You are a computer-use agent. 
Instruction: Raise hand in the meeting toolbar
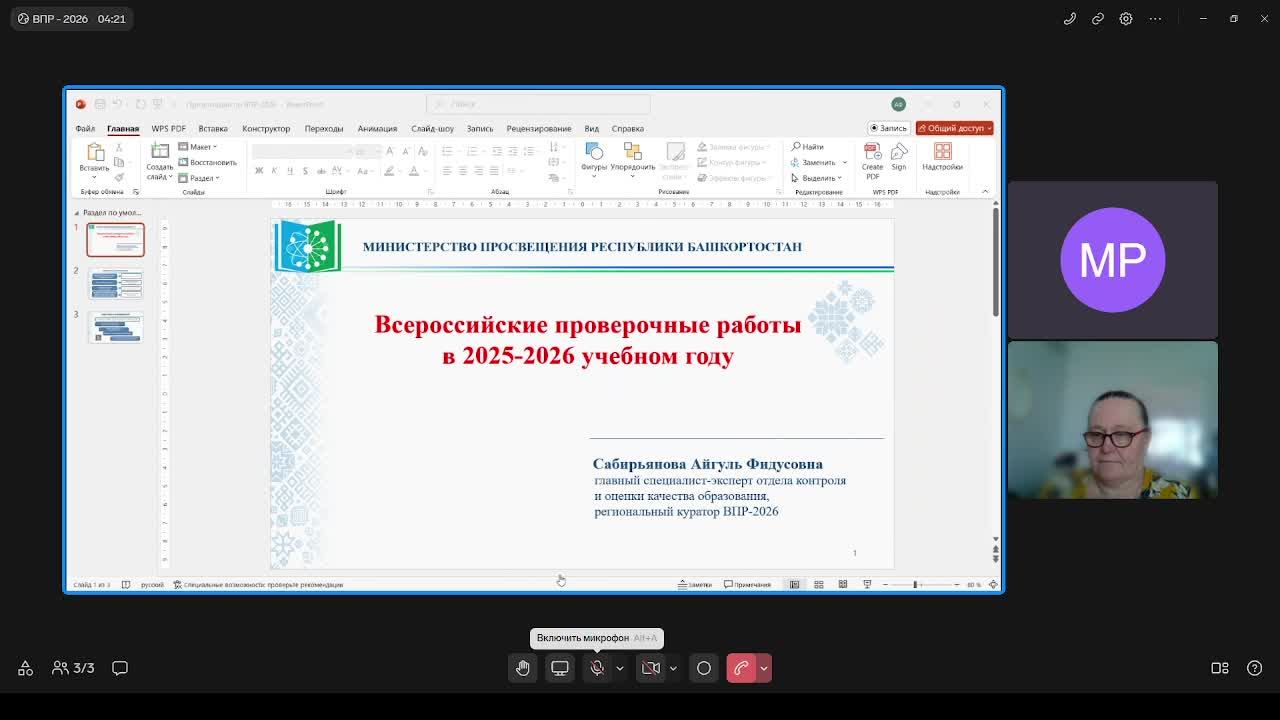(522, 668)
